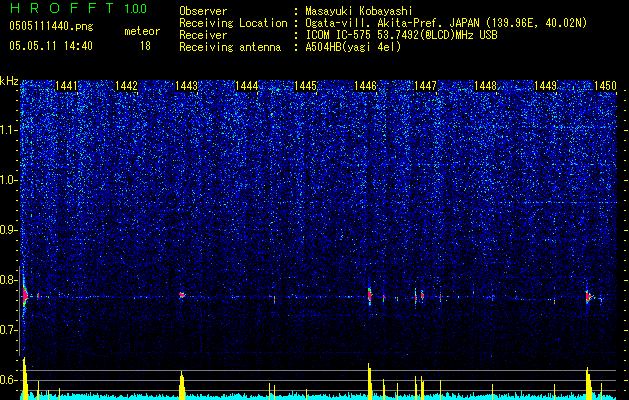629x400 pixels.
Task: Click the HROFFT 1.00 title text
Action: coord(78,8)
